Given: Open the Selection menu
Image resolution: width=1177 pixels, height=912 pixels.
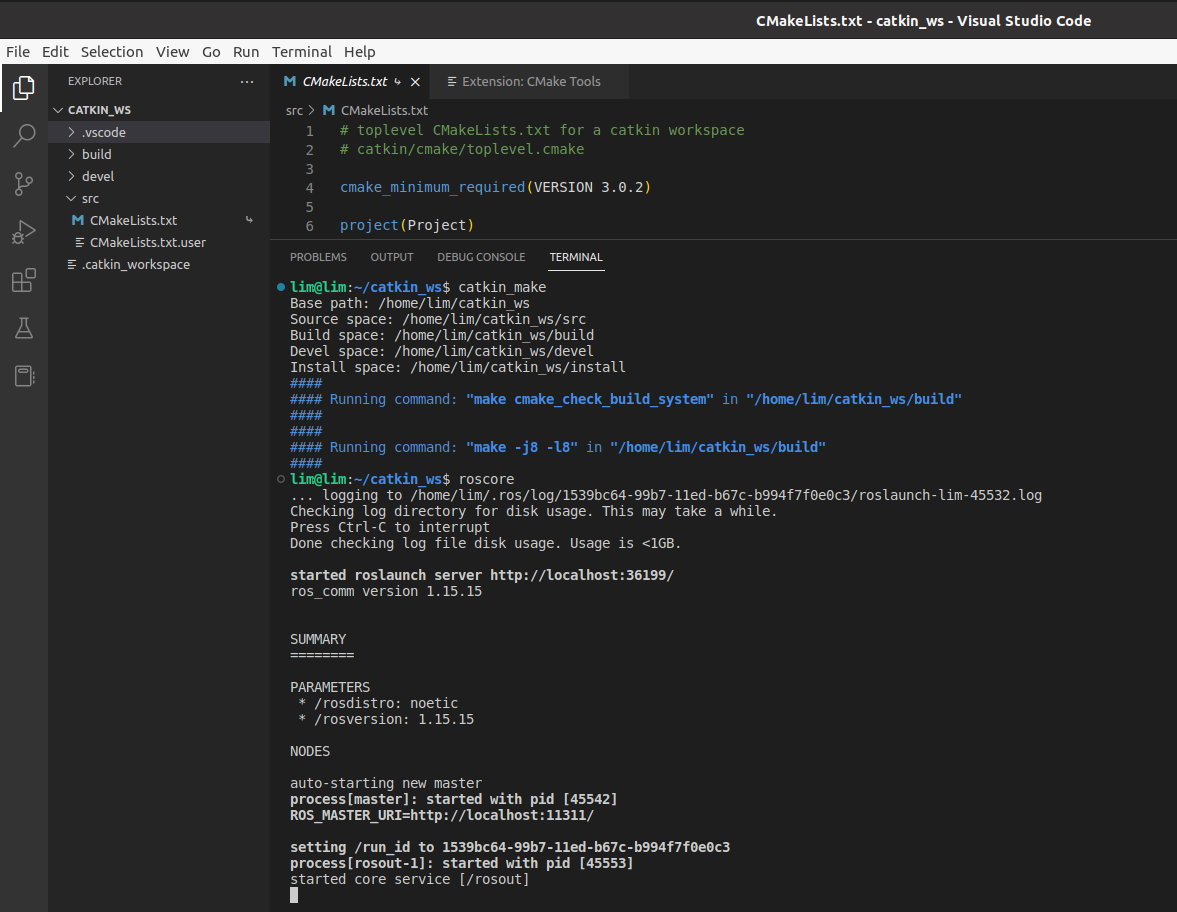Looking at the screenshot, I should click(112, 52).
